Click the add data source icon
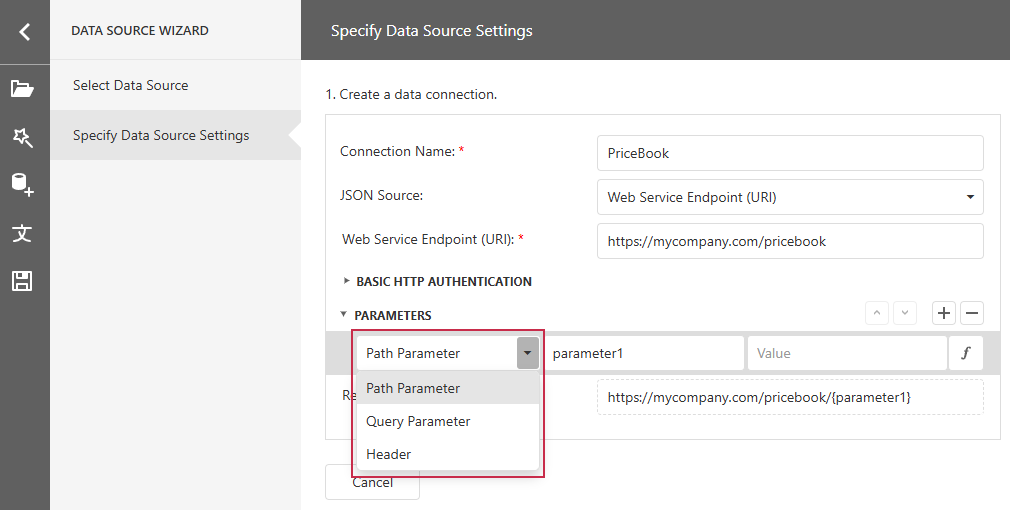 coord(22,184)
